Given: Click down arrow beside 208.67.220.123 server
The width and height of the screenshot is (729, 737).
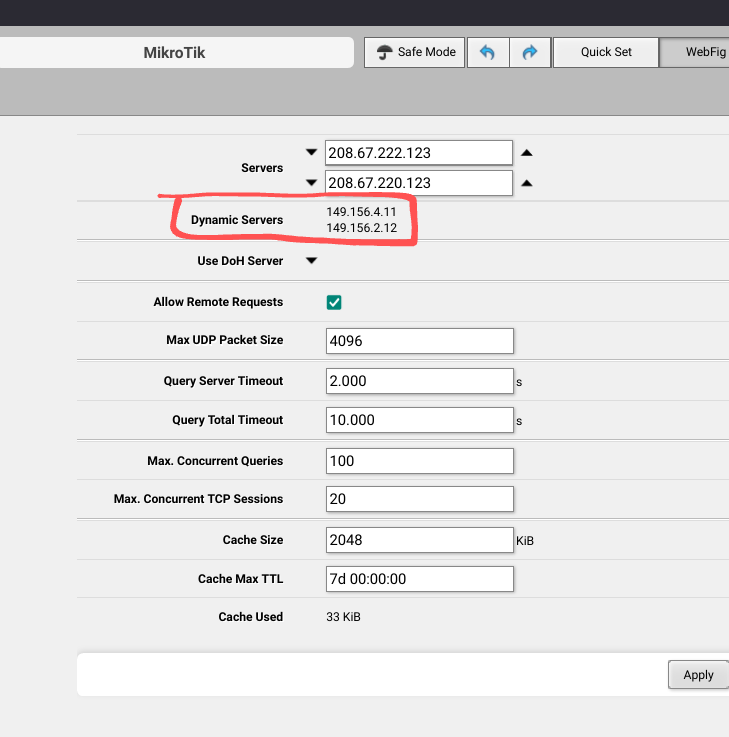Looking at the screenshot, I should pyautogui.click(x=311, y=182).
